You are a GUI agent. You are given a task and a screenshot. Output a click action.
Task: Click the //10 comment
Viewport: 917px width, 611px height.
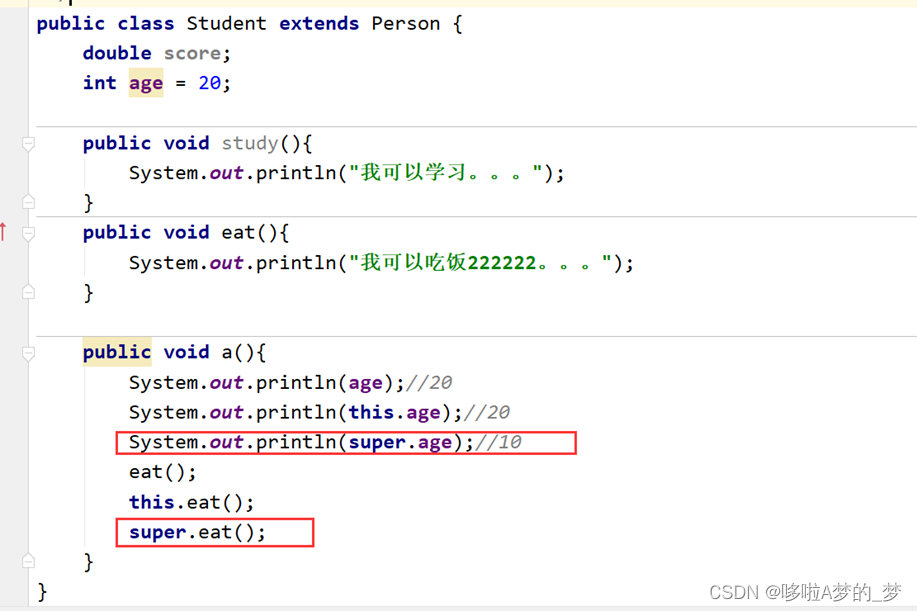(x=498, y=442)
